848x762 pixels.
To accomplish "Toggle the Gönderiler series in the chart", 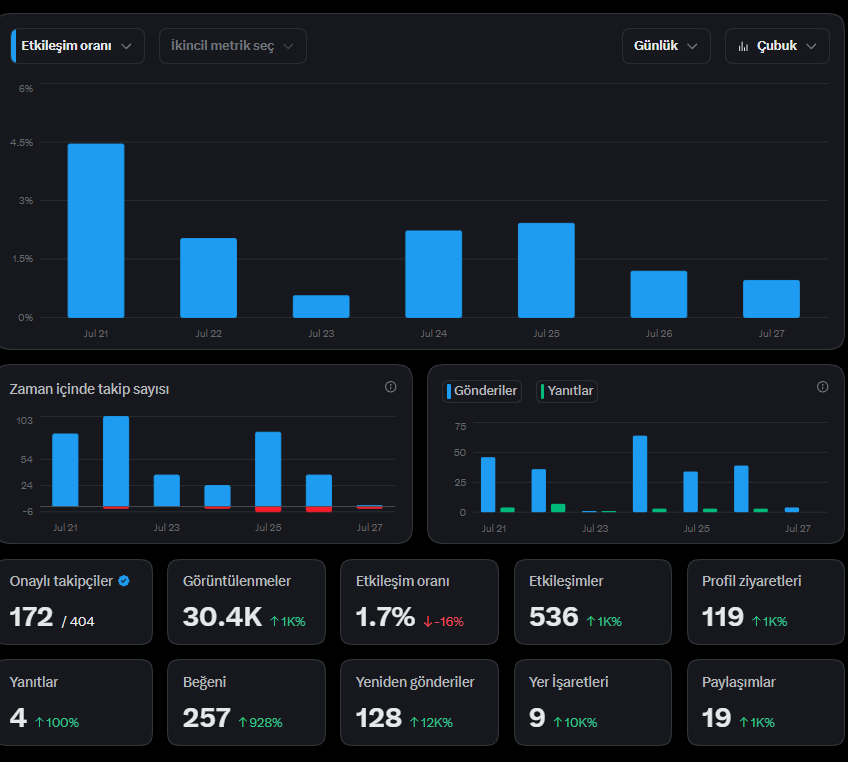I will (482, 391).
